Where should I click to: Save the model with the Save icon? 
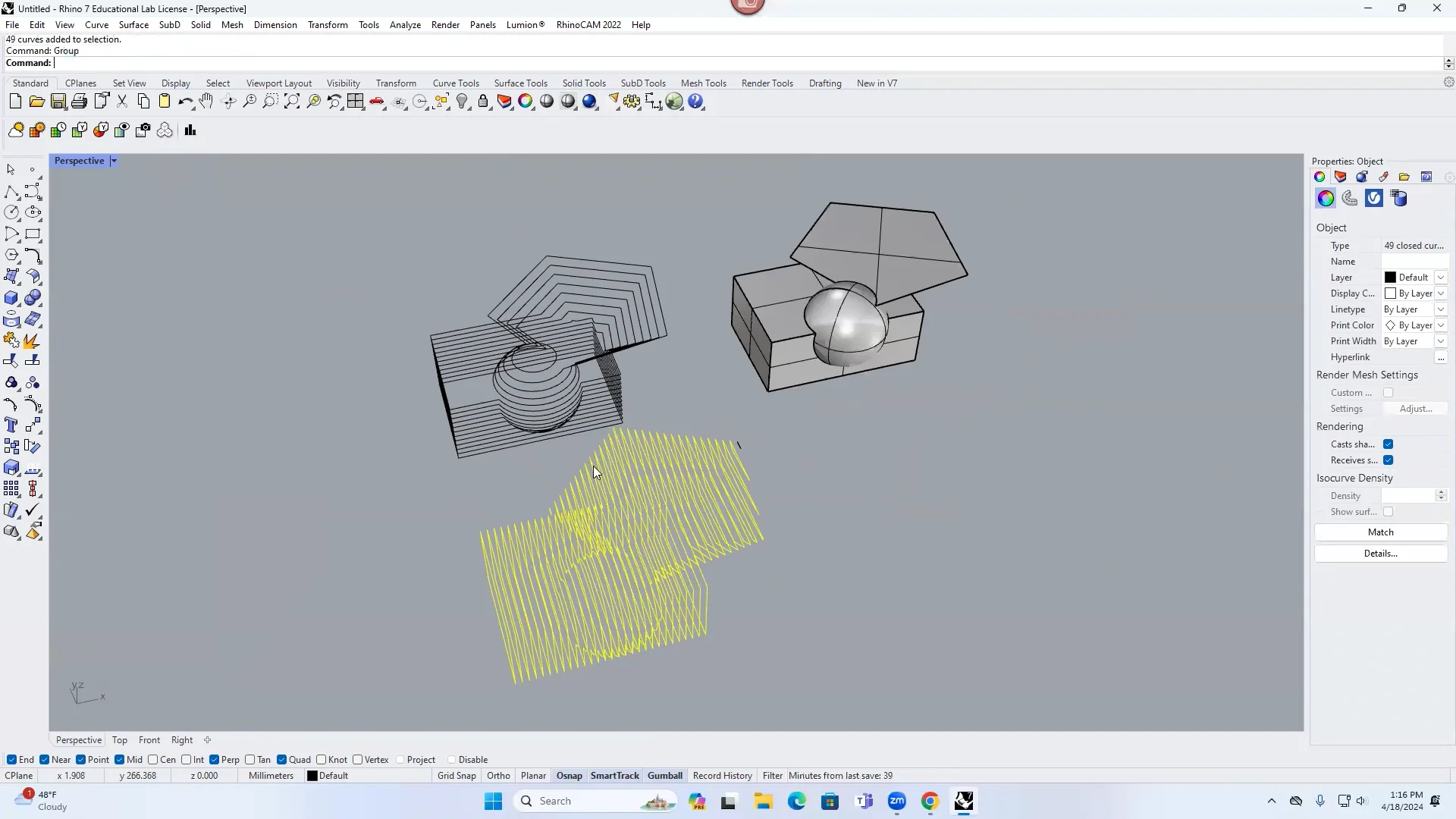(58, 101)
